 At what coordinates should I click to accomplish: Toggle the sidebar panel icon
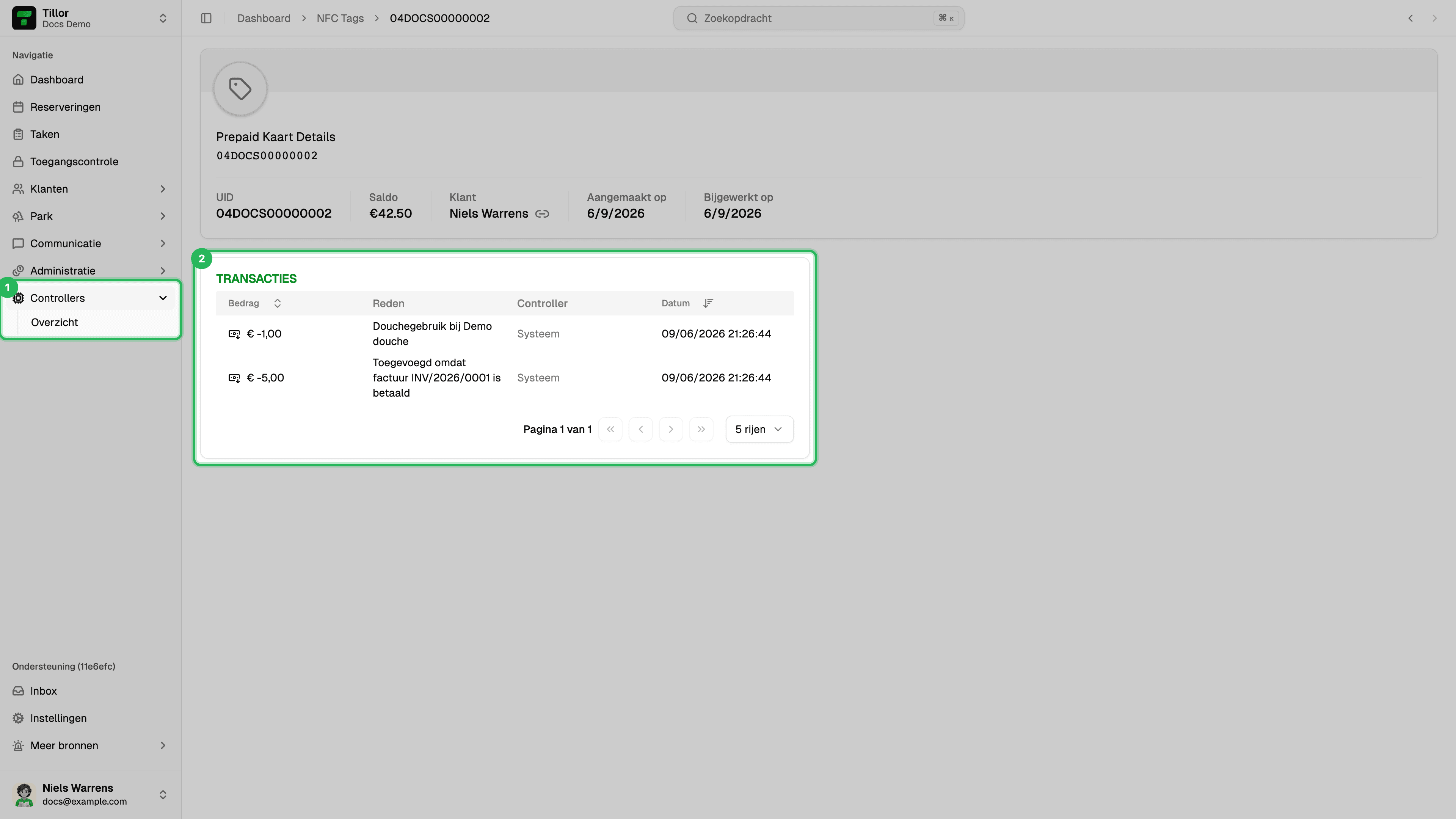click(206, 18)
